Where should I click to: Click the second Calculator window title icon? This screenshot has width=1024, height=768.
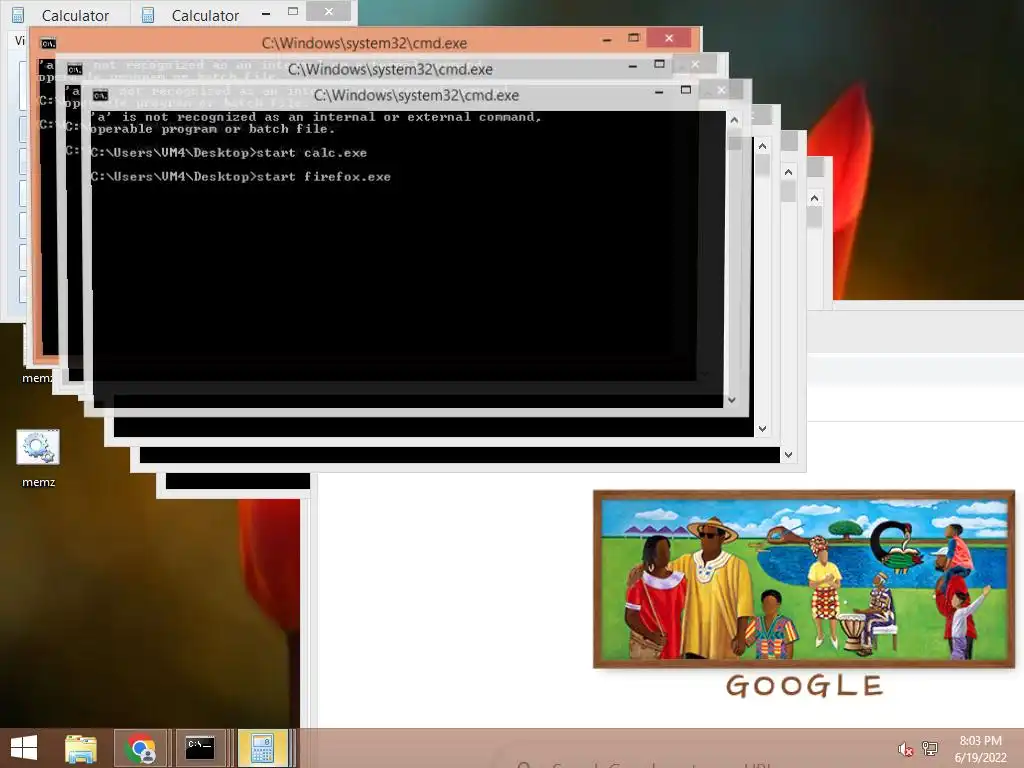[148, 14]
